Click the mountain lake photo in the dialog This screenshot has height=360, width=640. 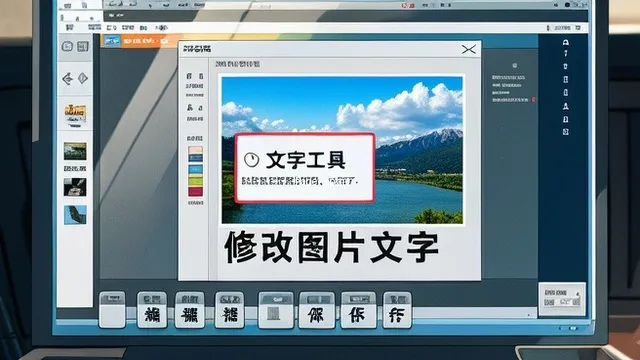tap(342, 149)
